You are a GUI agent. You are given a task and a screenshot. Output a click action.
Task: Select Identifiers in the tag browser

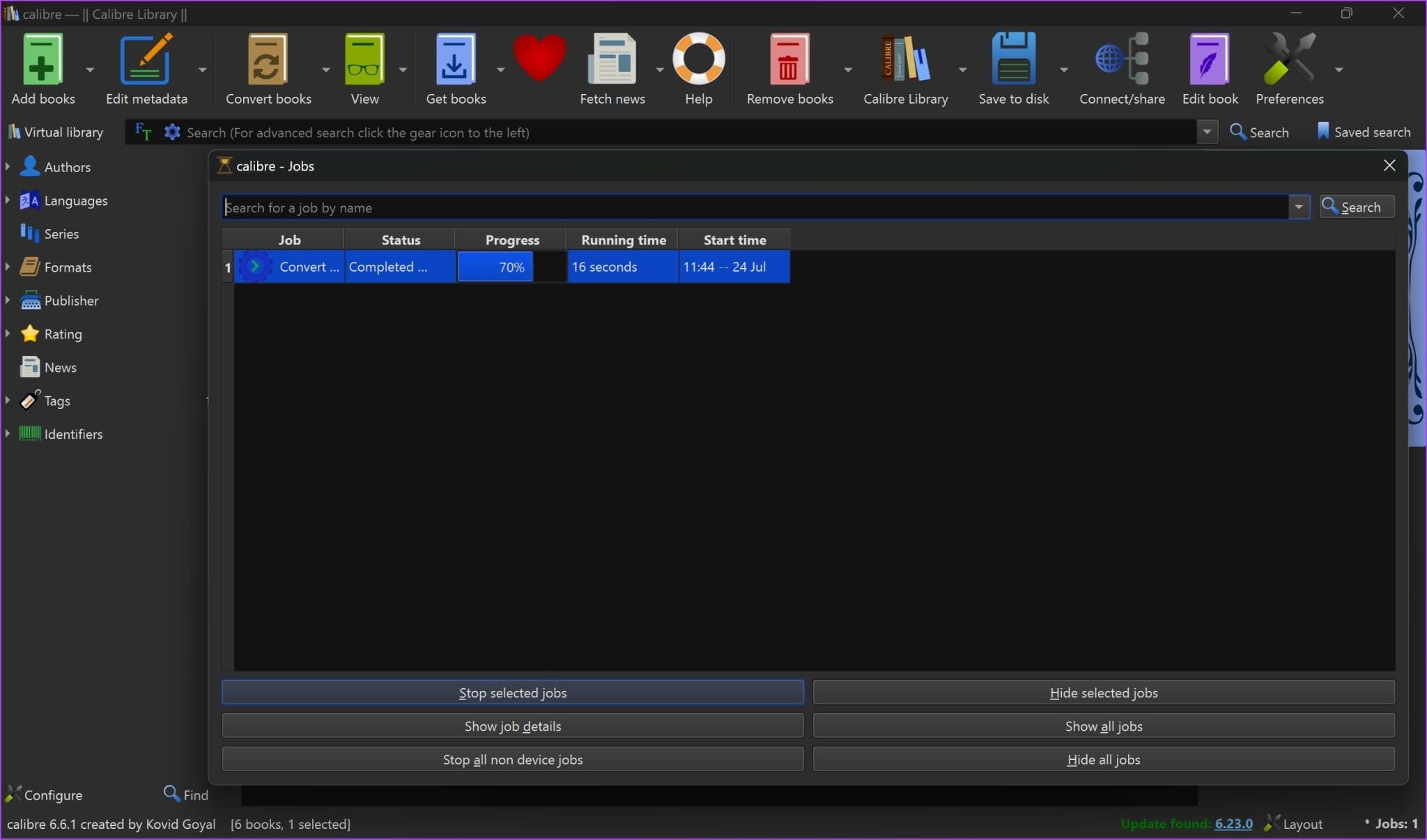tap(73, 435)
